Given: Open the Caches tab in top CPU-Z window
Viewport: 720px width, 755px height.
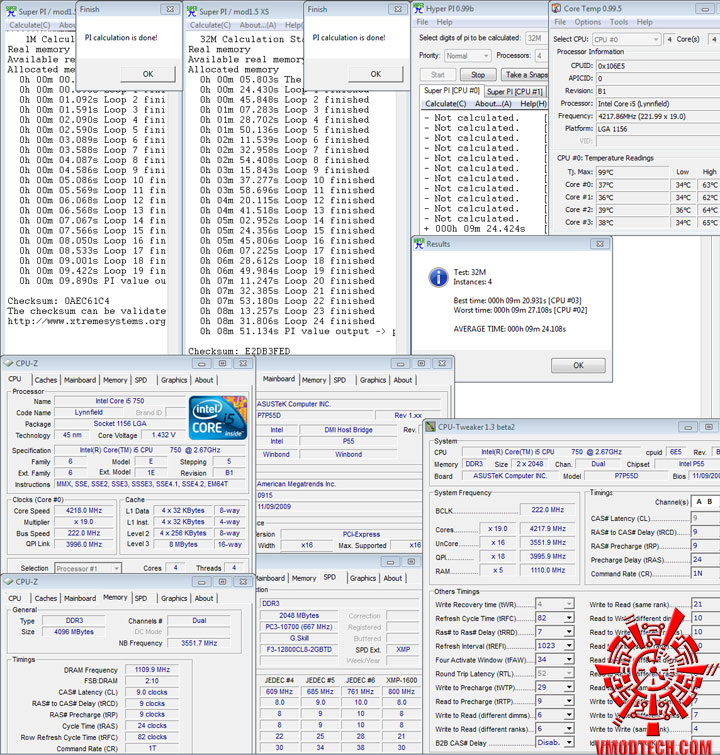Looking at the screenshot, I should click(46, 380).
